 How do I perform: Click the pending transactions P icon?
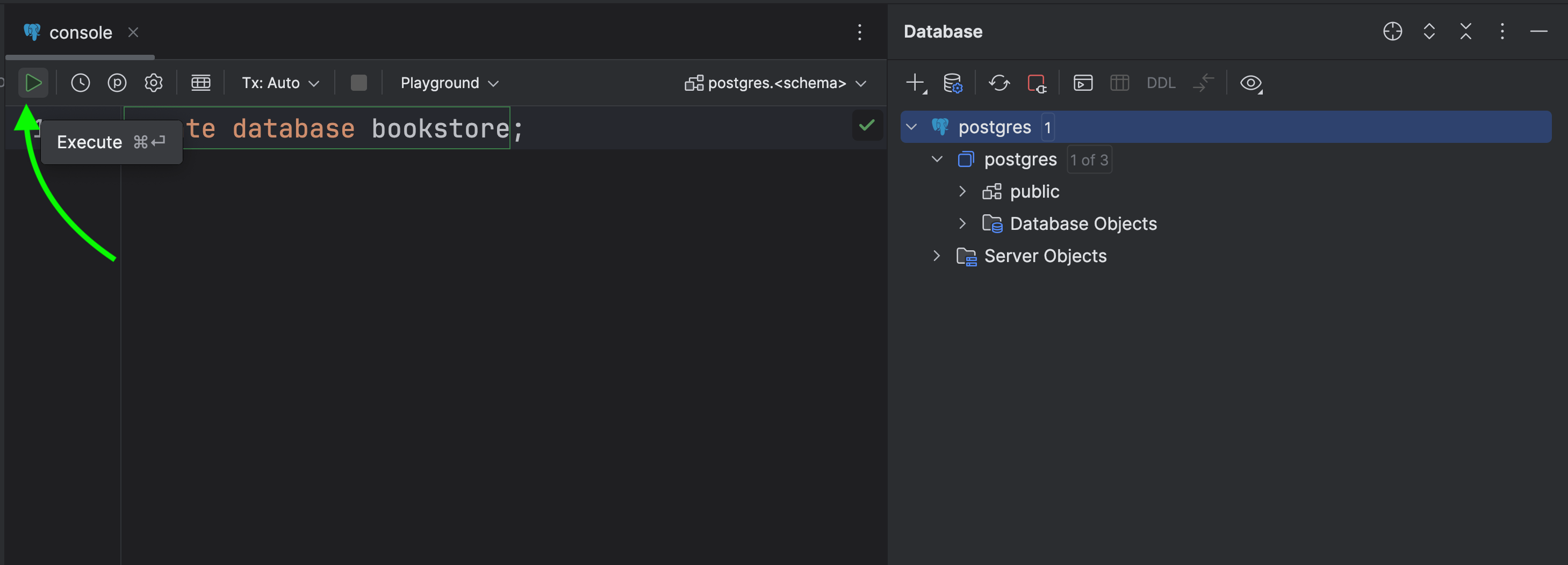117,83
